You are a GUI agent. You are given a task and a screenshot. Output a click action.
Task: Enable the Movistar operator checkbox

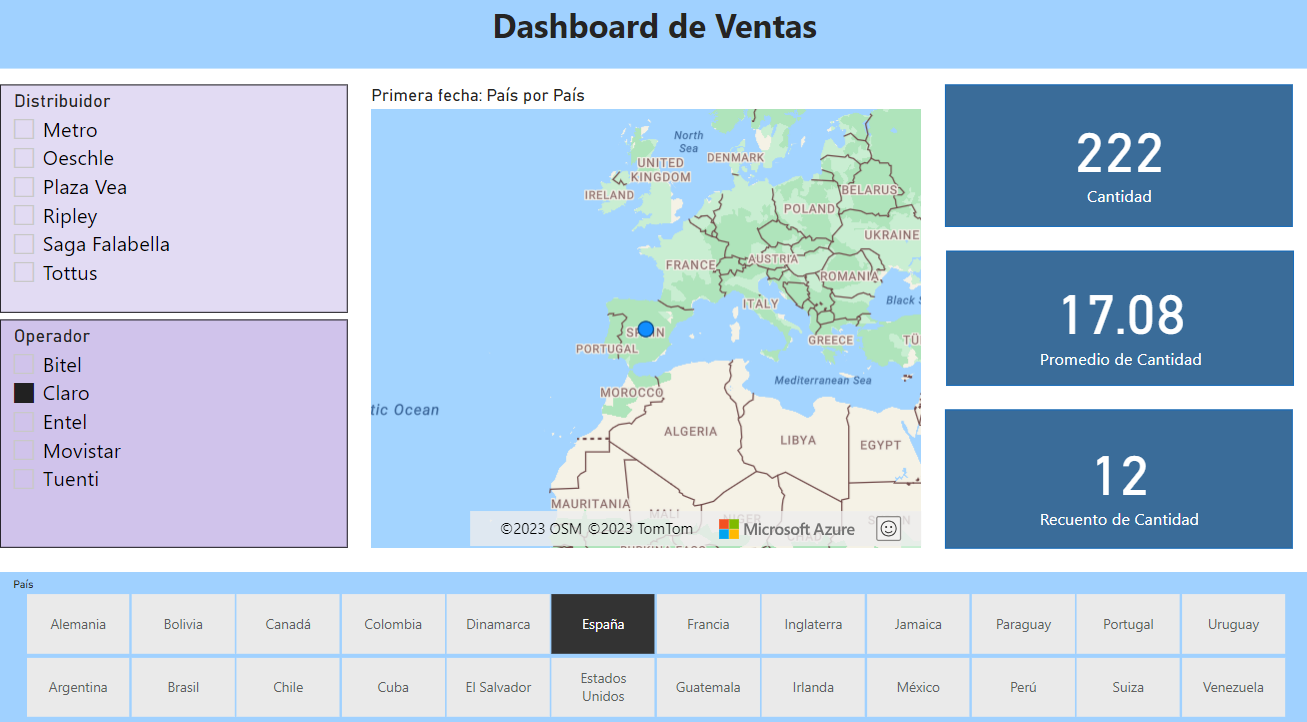(24, 451)
